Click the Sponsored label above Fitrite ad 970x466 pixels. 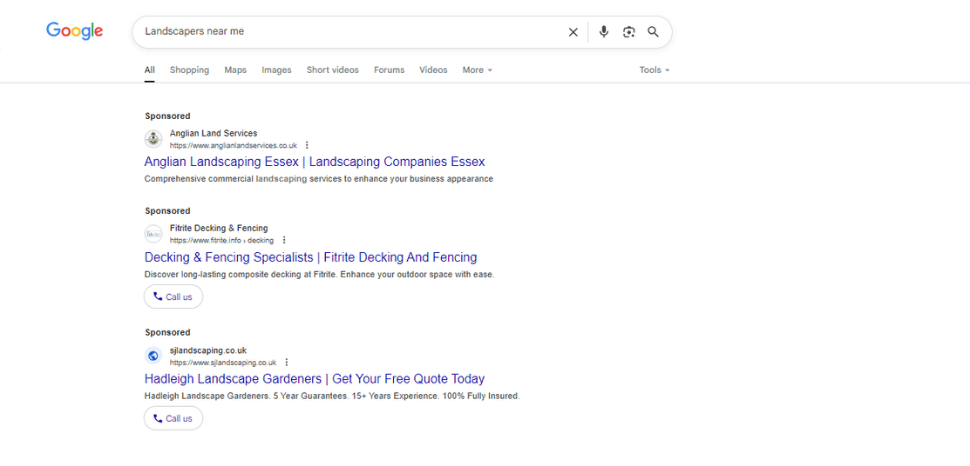click(168, 211)
